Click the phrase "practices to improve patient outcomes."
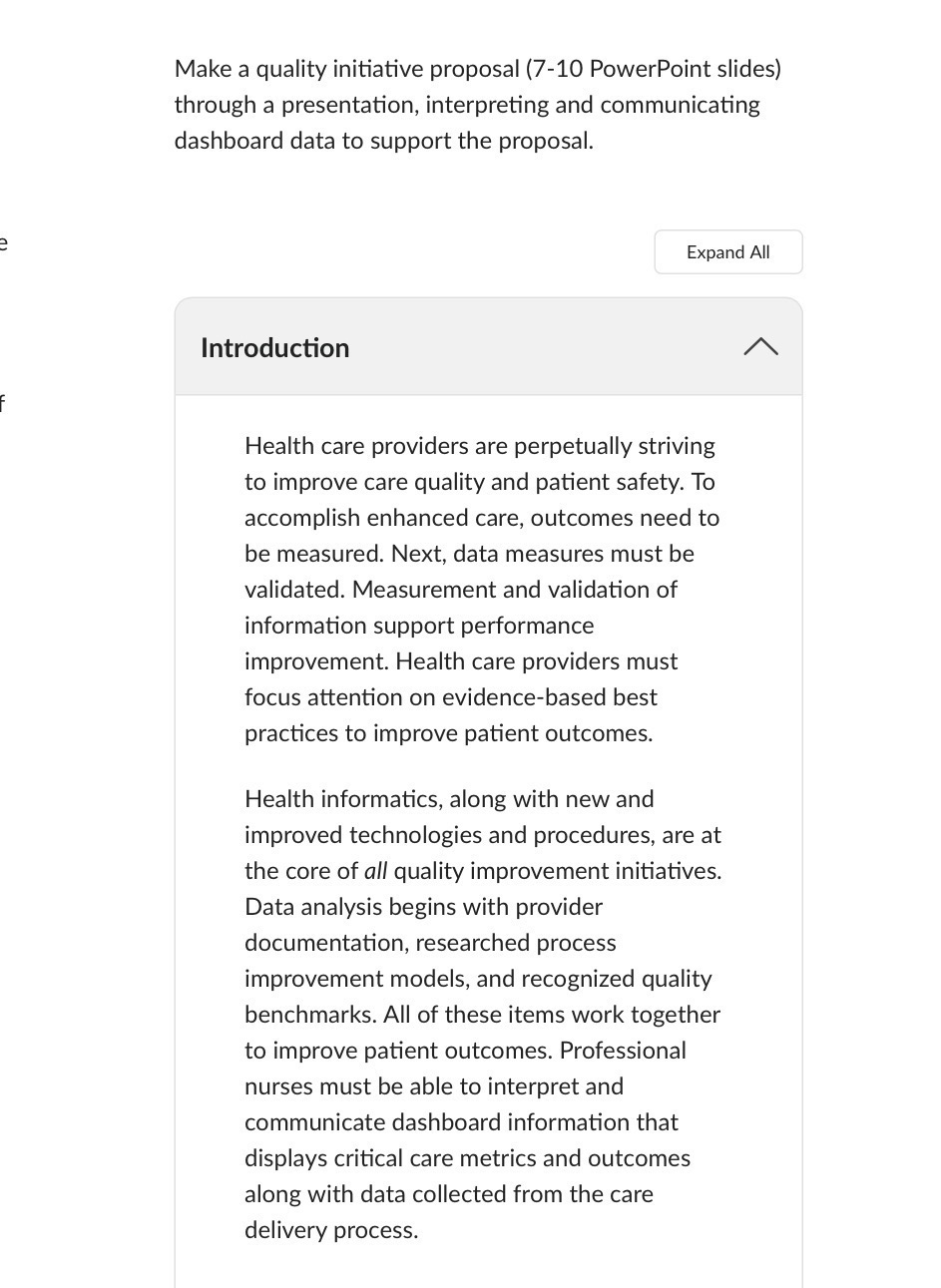 tap(448, 733)
